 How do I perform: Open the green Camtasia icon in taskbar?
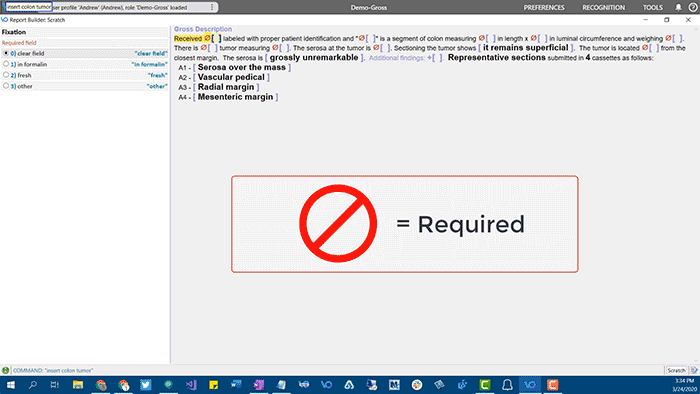point(485,385)
